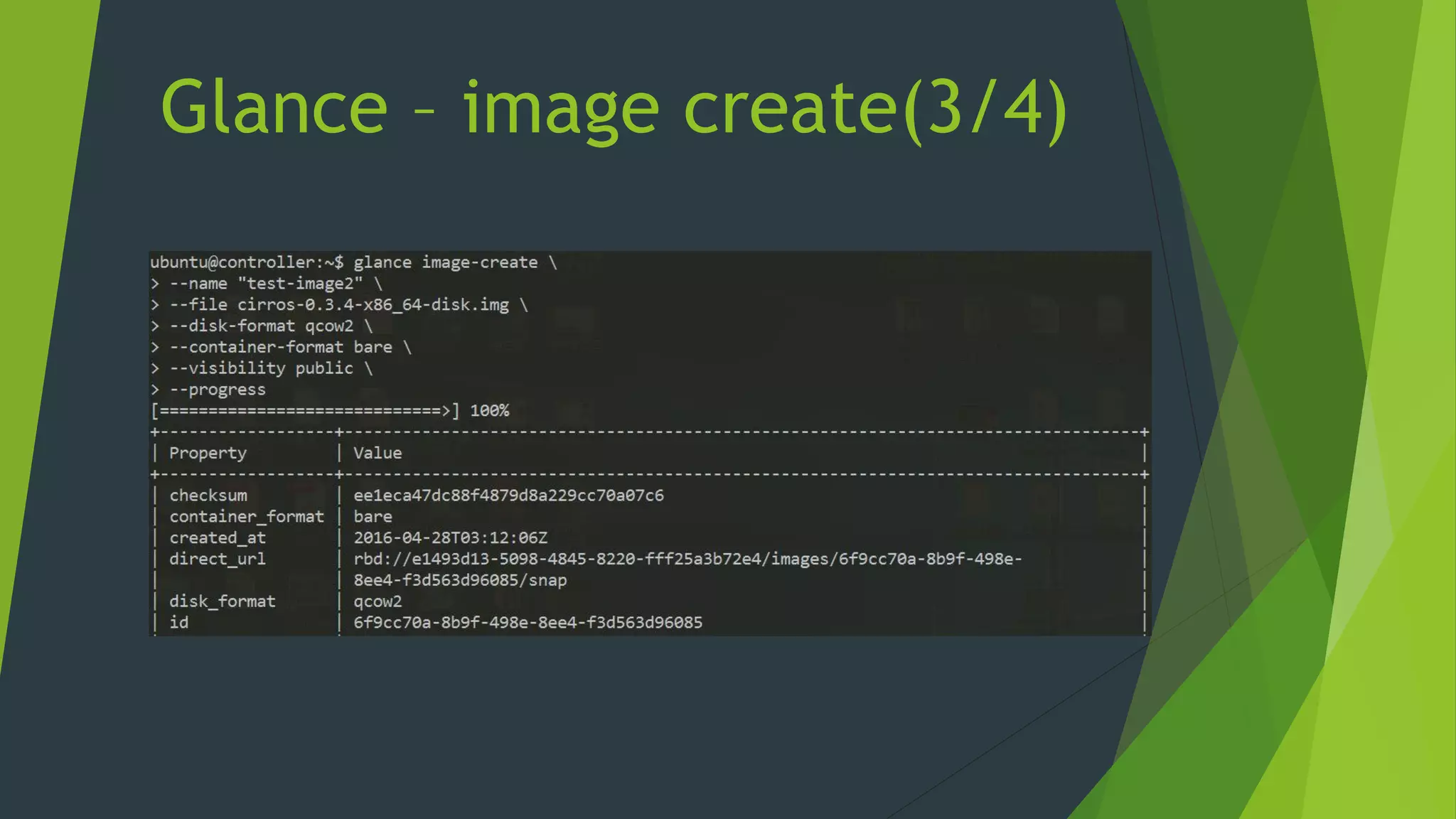Click the 'direct_url' property cell

218,559
